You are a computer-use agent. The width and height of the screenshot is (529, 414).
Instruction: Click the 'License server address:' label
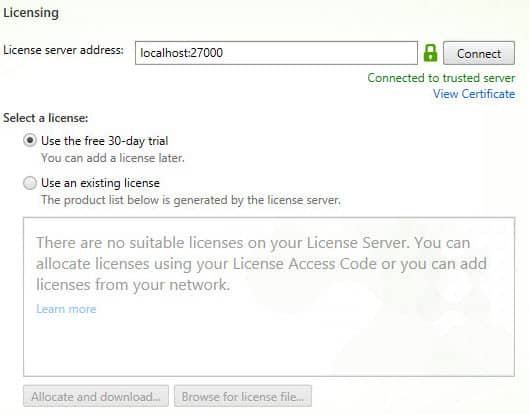click(63, 50)
